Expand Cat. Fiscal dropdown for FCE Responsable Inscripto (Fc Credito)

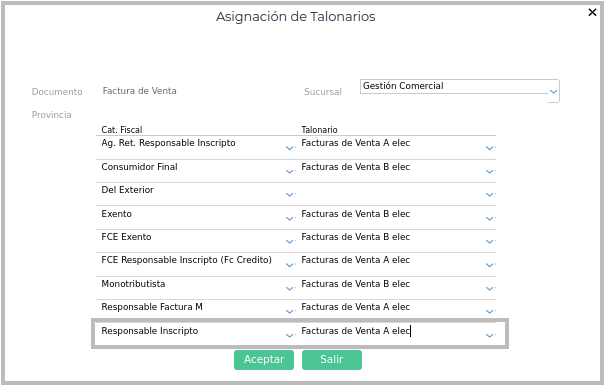(290, 265)
